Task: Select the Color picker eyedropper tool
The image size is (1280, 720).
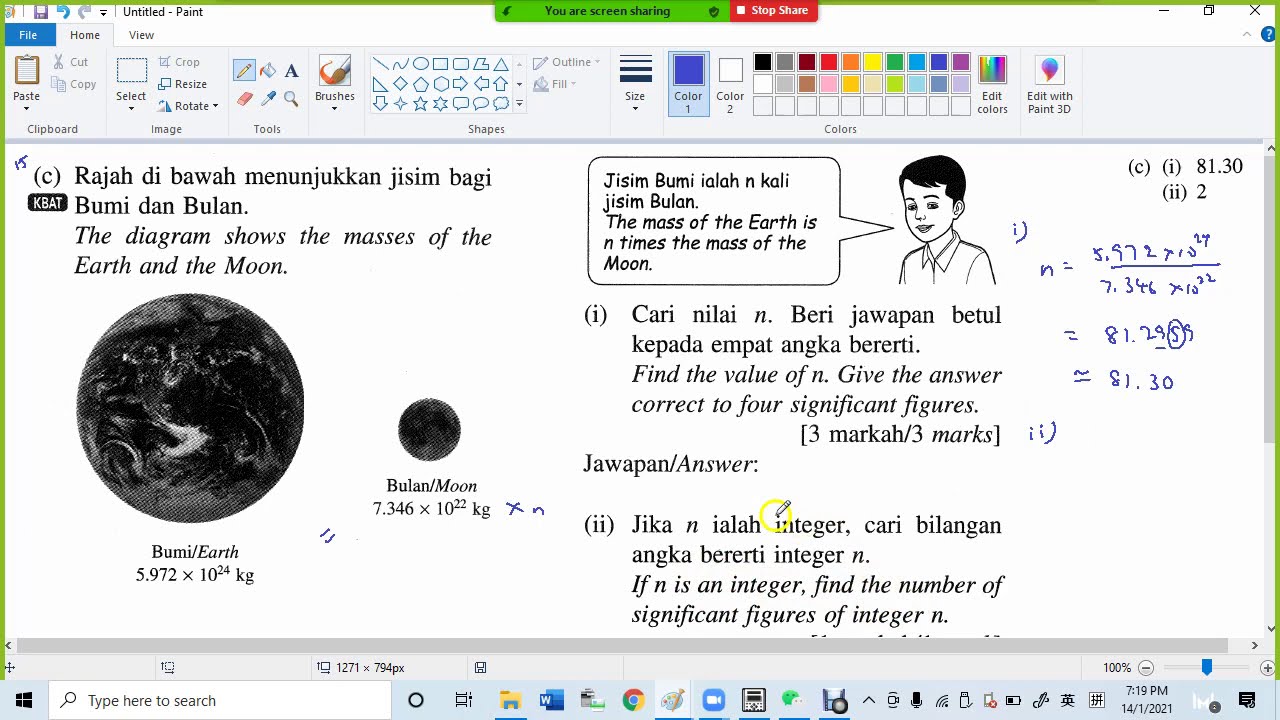Action: pyautogui.click(x=268, y=98)
